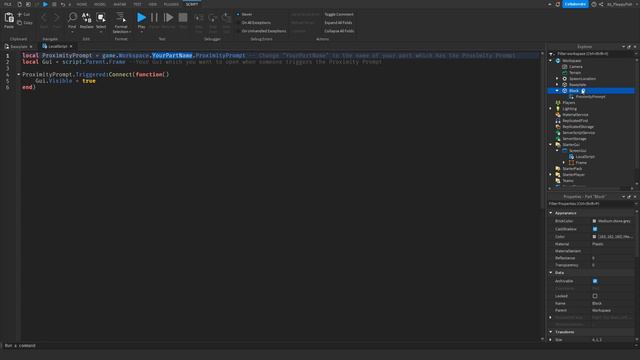
Task: Expand the SpawnLocation tree node
Action: pyautogui.click(x=557, y=78)
